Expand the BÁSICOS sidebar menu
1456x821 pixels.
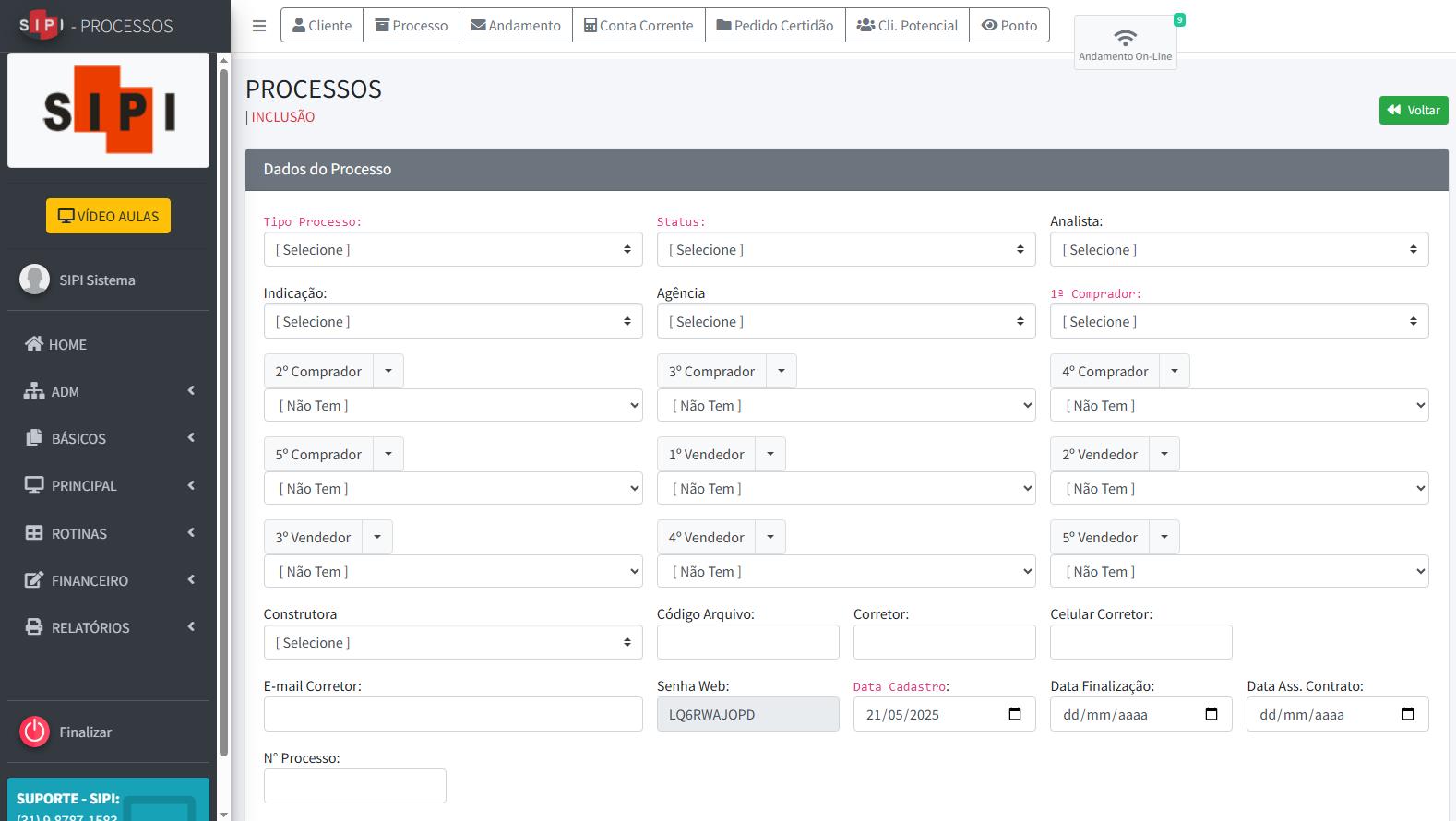point(108,438)
